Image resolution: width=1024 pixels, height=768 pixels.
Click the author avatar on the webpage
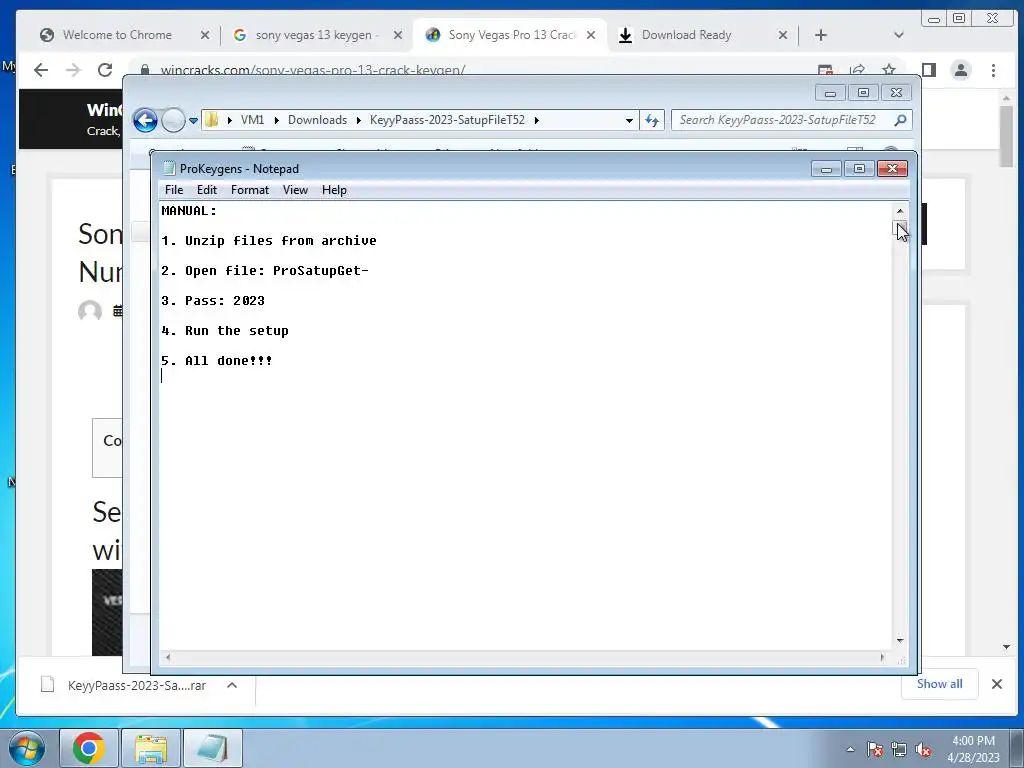[x=90, y=311]
